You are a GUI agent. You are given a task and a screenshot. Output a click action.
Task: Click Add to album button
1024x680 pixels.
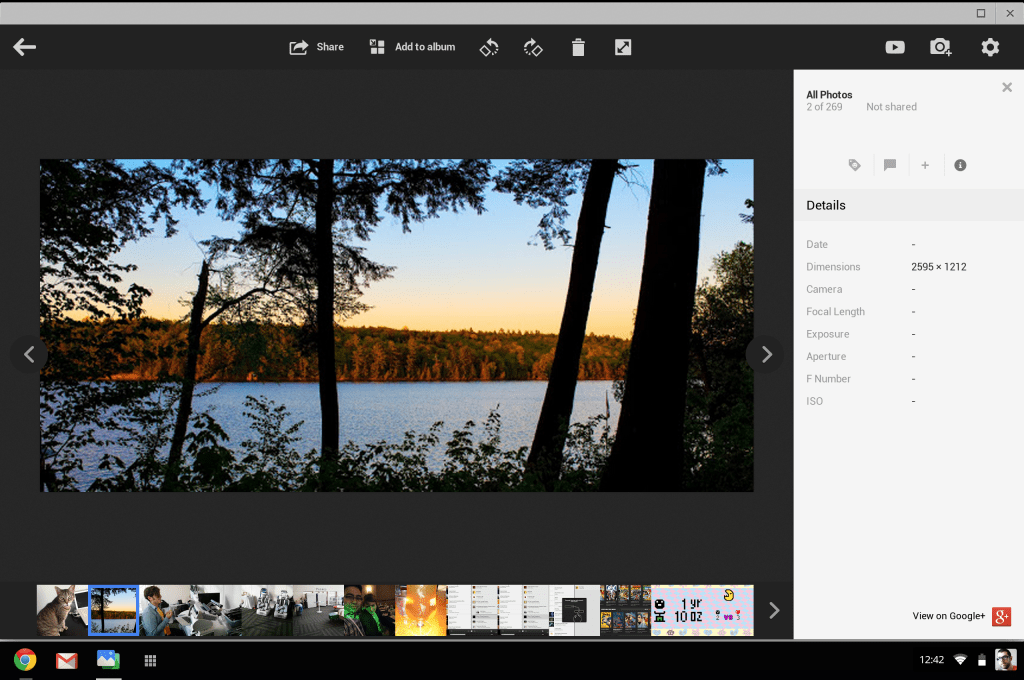pyautogui.click(x=412, y=47)
